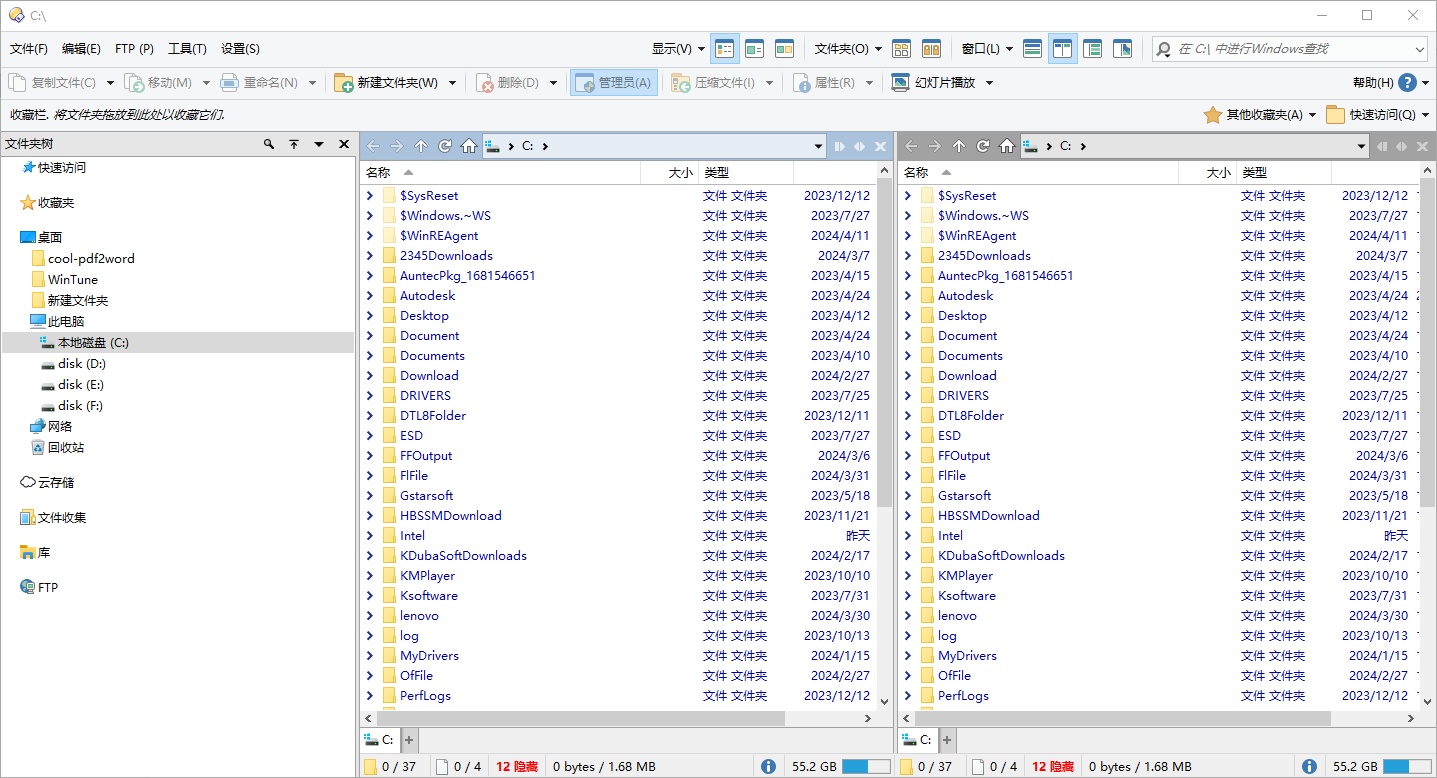Expand the Autodesk folder in left pane
The height and width of the screenshot is (778, 1437).
click(370, 296)
